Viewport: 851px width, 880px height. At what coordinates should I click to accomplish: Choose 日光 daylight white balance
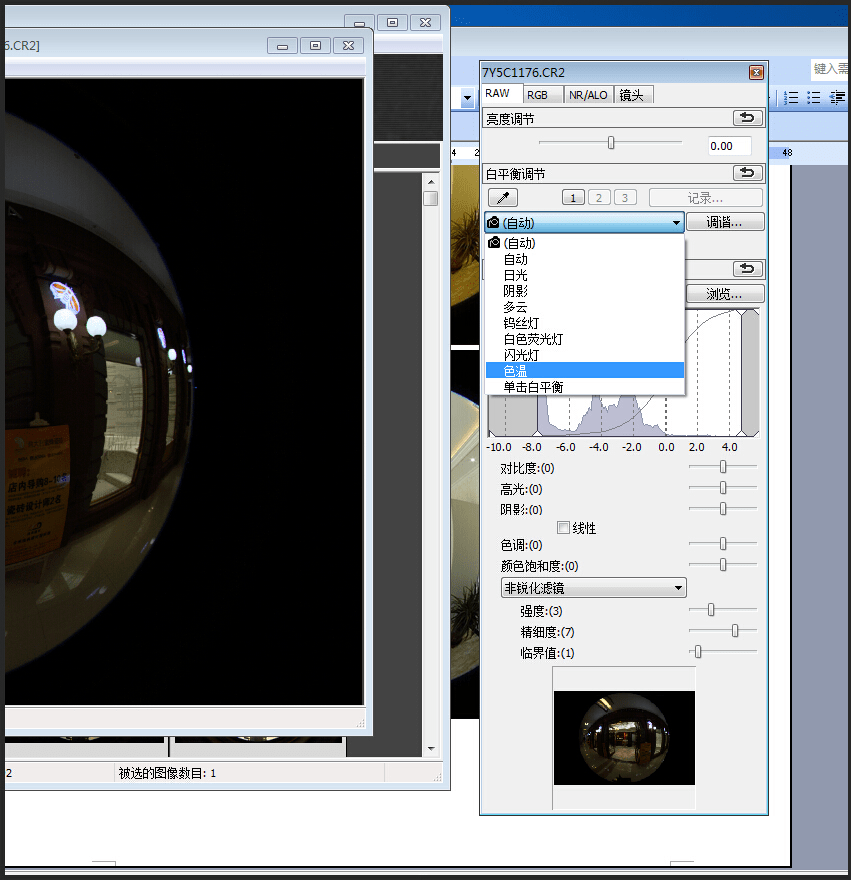click(x=584, y=275)
